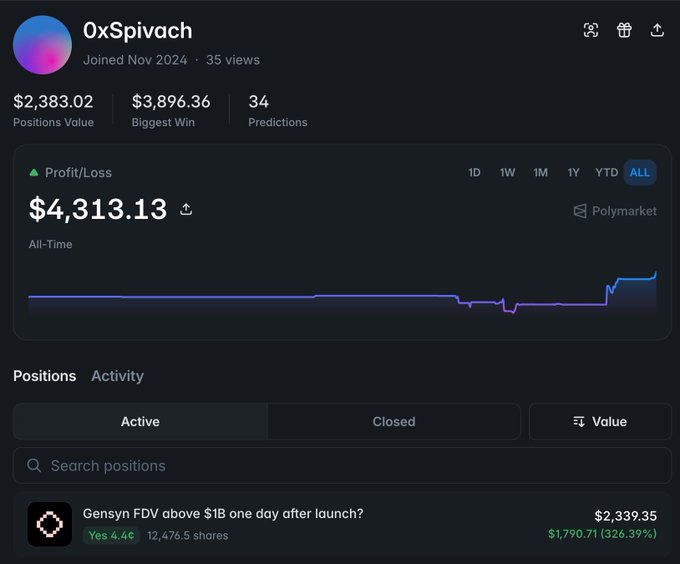The height and width of the screenshot is (564, 680).
Task: Open the Value sort dropdown
Action: pyautogui.click(x=600, y=421)
